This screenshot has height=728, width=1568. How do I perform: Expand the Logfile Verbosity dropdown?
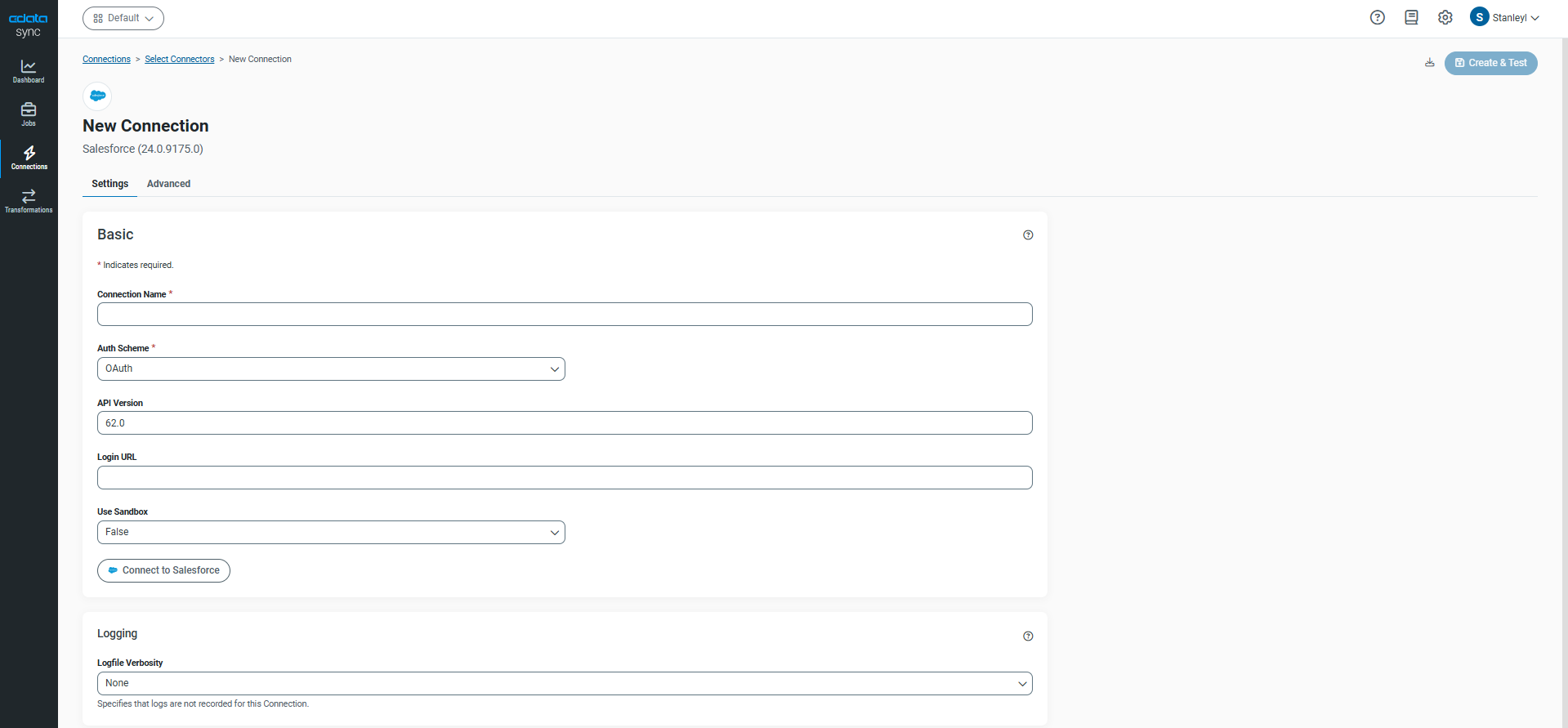pos(565,684)
